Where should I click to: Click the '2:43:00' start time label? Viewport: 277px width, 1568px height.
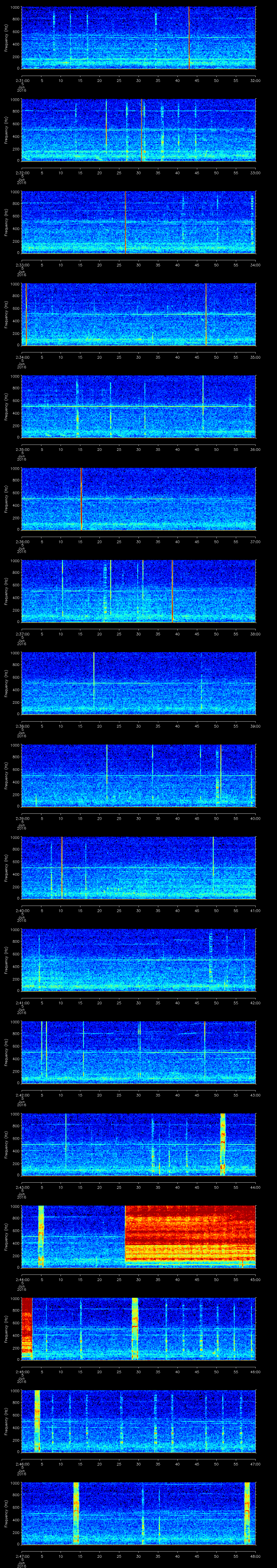click(x=22, y=1187)
